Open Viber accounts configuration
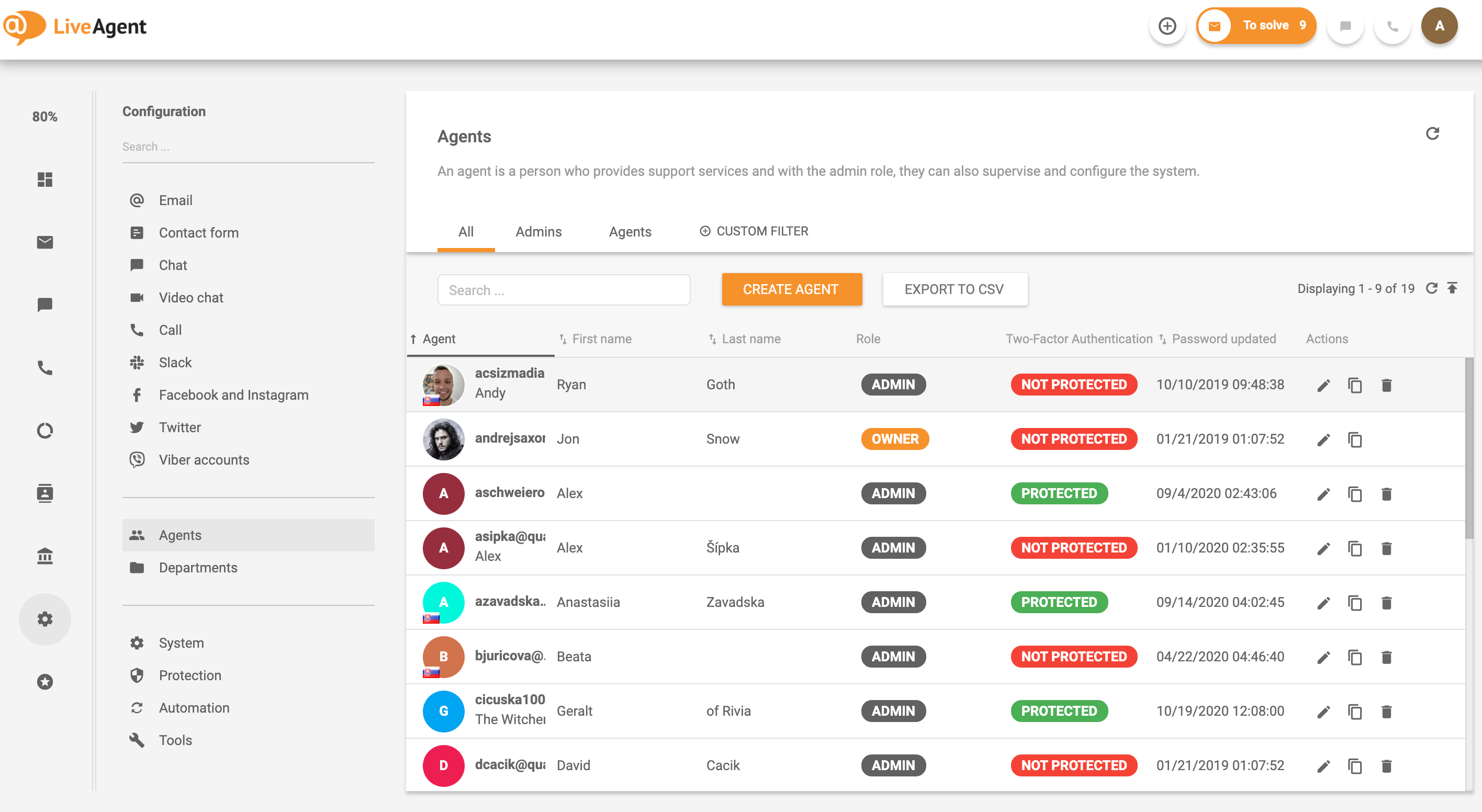Viewport: 1482px width, 812px height. pos(248,460)
